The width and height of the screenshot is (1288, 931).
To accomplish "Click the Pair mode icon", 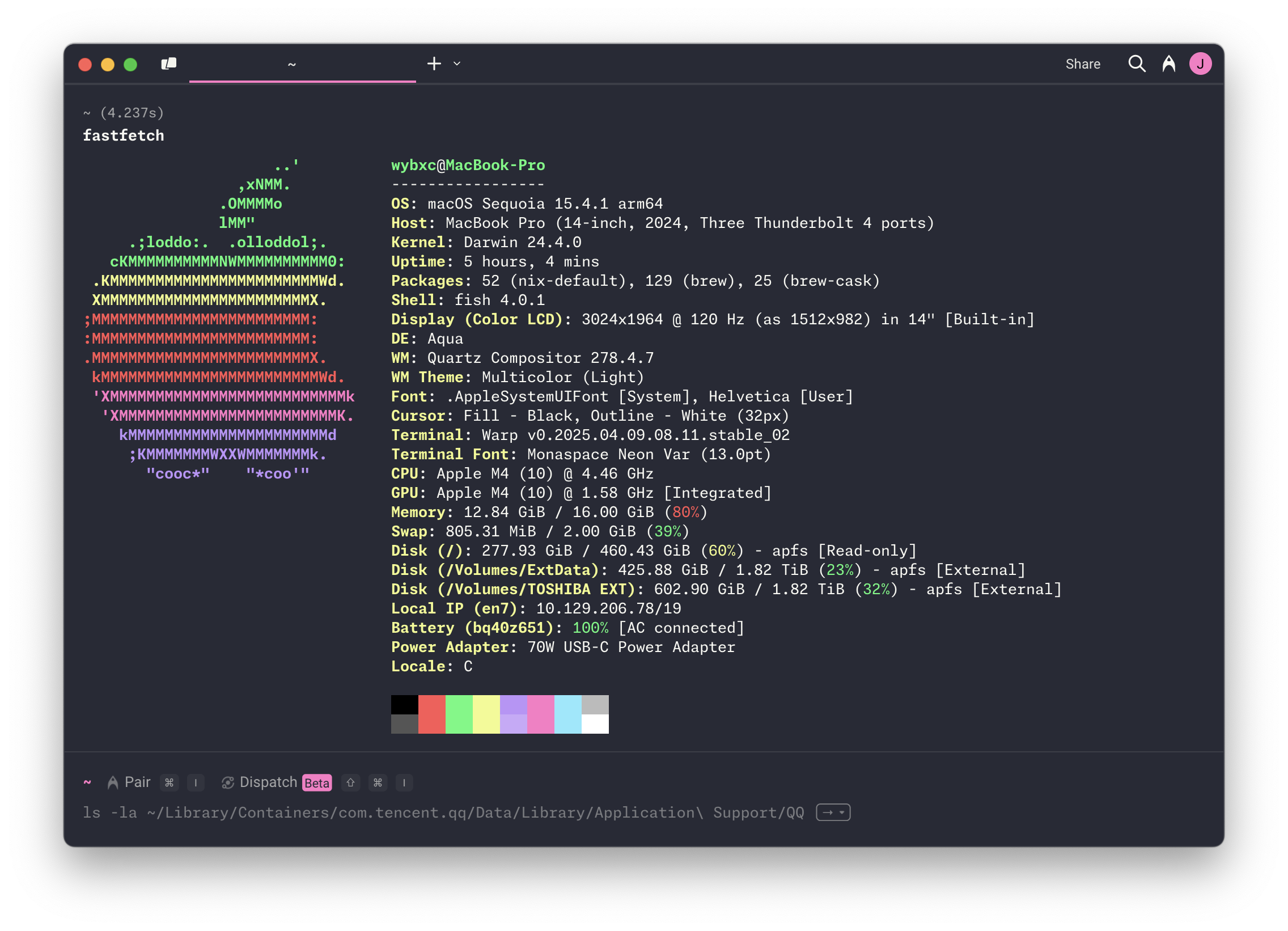I will point(112,783).
